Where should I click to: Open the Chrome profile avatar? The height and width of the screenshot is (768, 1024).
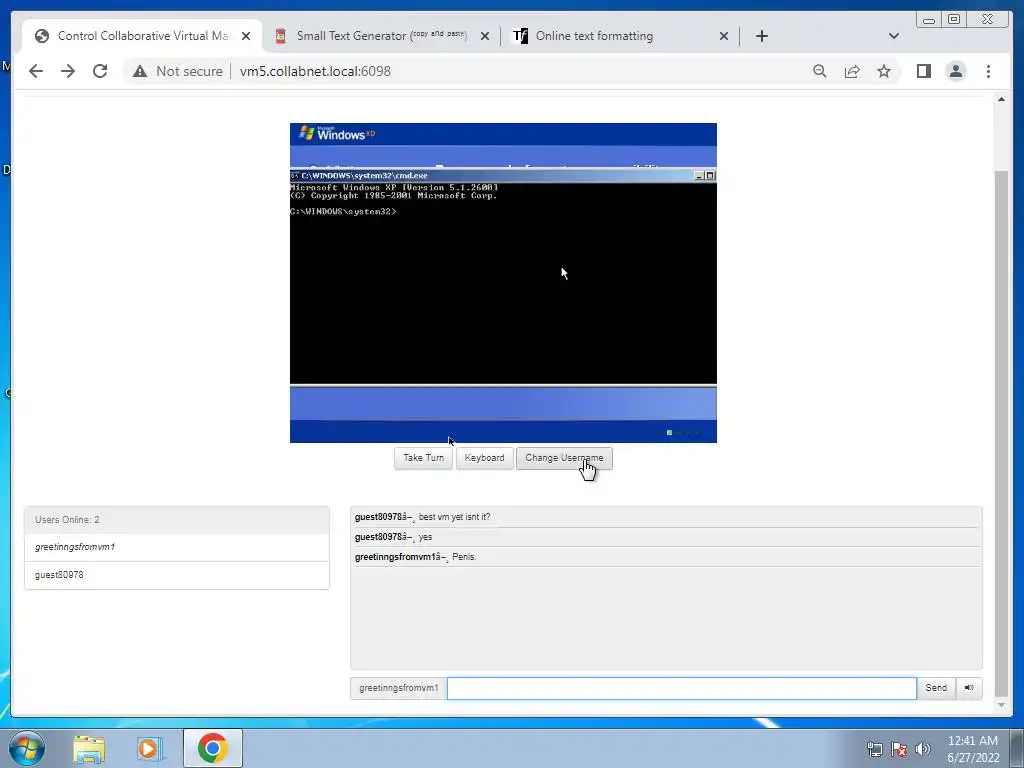point(955,71)
